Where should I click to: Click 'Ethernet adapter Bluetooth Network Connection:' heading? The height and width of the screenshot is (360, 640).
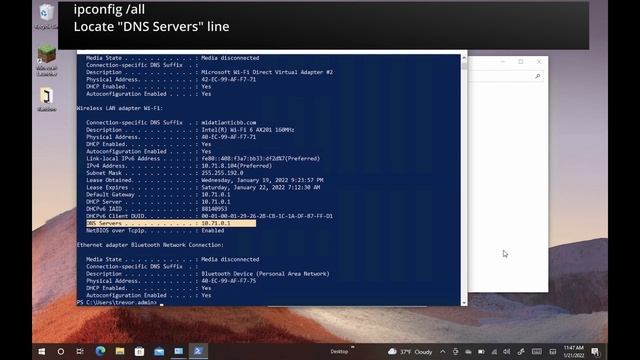pyautogui.click(x=150, y=245)
